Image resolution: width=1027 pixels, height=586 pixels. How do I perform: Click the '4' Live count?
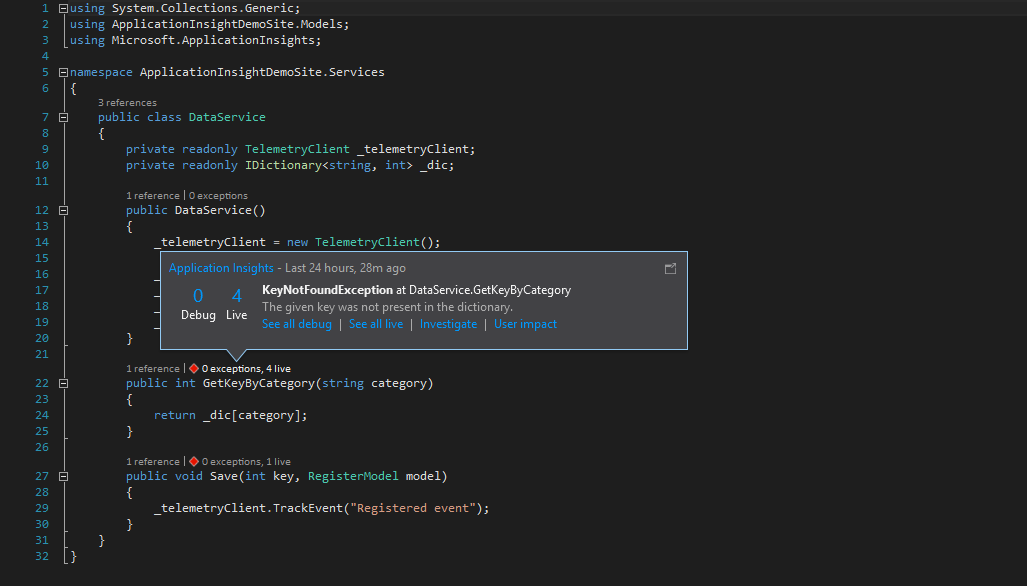pyautogui.click(x=236, y=296)
